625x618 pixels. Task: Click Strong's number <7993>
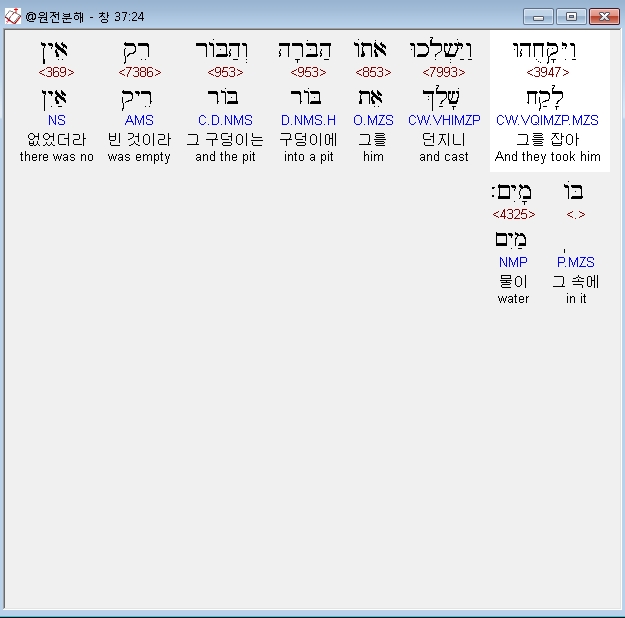[444, 72]
